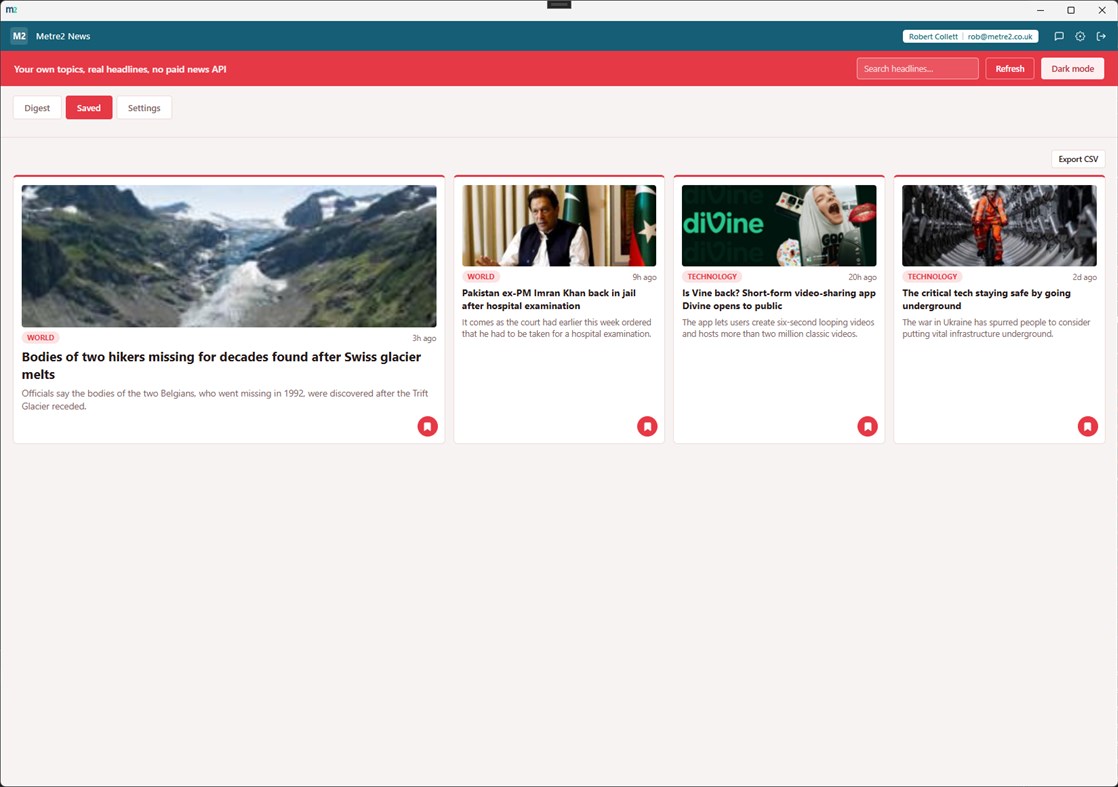The width and height of the screenshot is (1118, 787).
Task: Toggle bookmark on Divine app article
Action: (868, 426)
